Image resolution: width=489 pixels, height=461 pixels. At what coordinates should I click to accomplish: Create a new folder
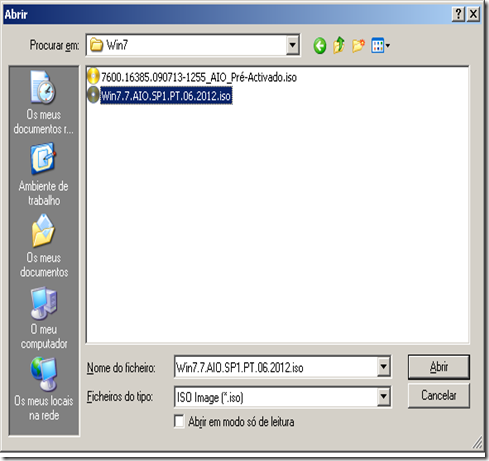click(358, 46)
